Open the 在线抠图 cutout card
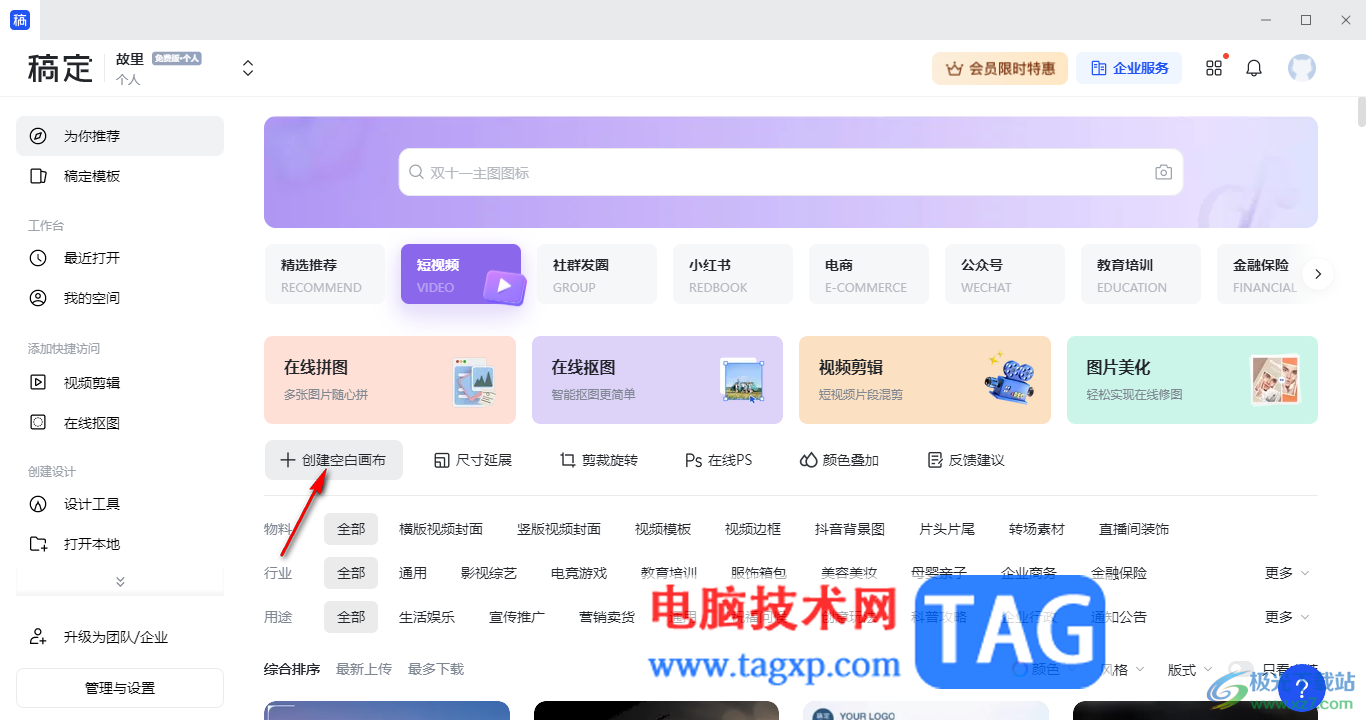Screen dimensions: 1366x720 657,380
